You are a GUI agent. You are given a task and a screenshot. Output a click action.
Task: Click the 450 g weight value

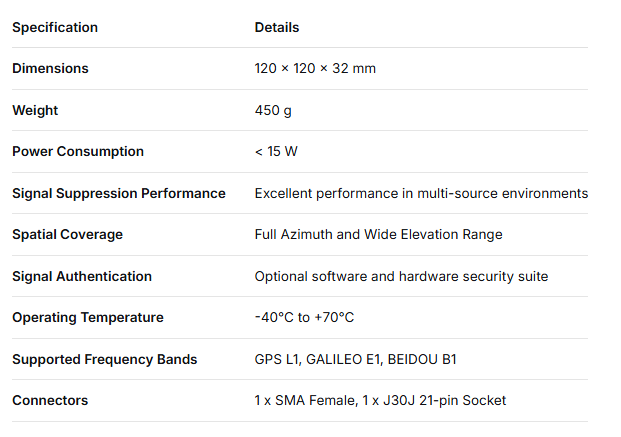(273, 110)
